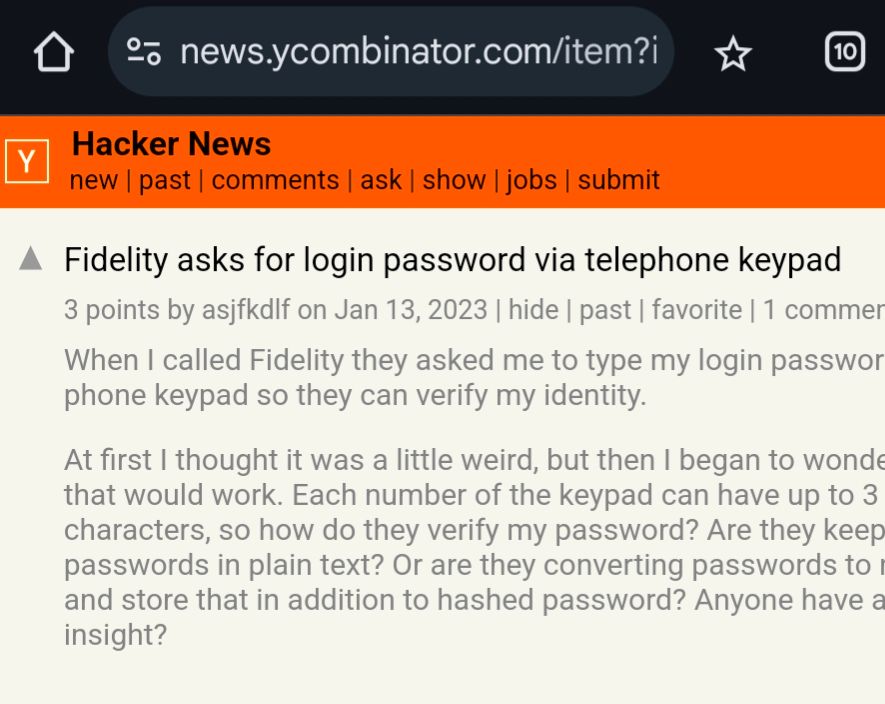
Task: Bookmark this page with the star icon
Action: 733,53
